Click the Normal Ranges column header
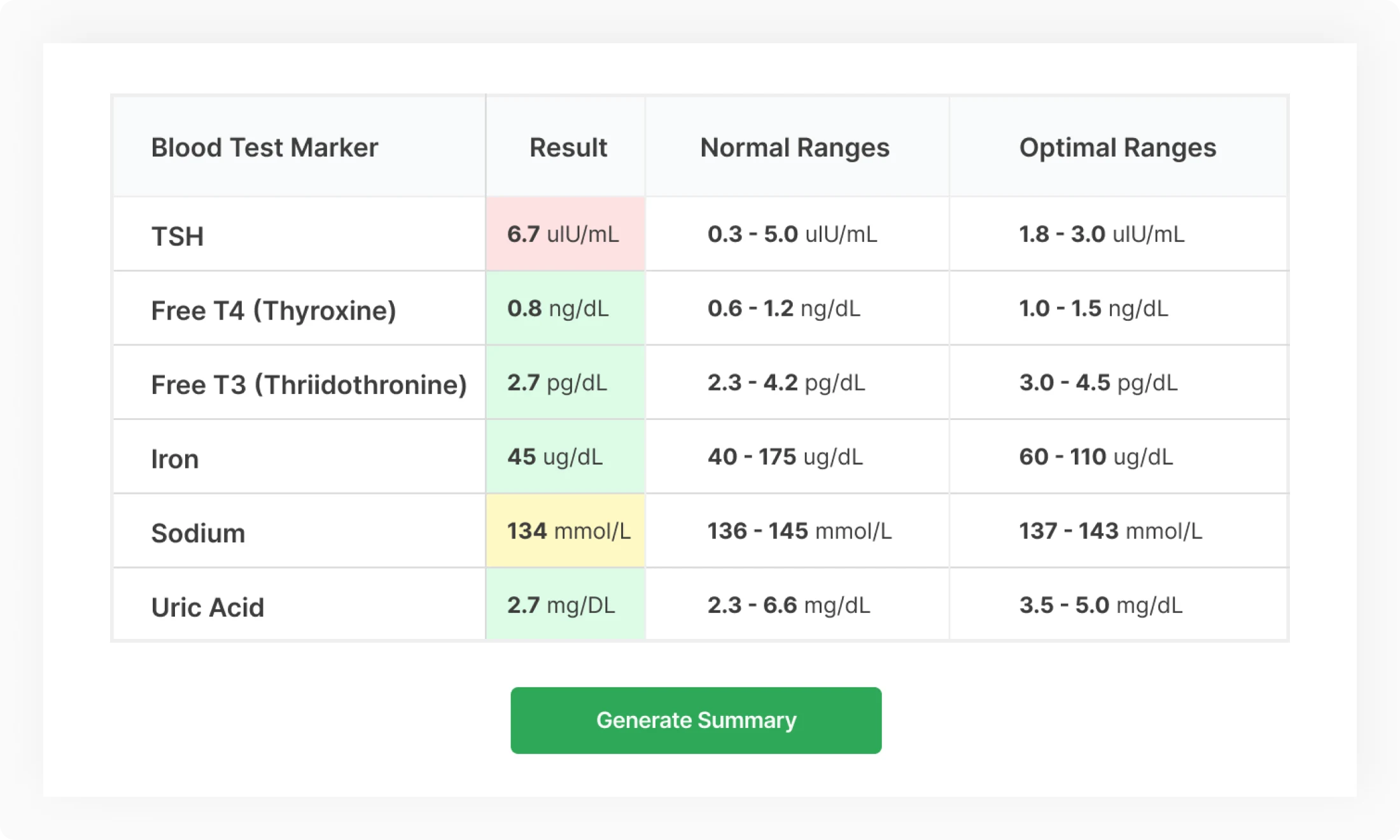The width and height of the screenshot is (1400, 840). point(794,148)
